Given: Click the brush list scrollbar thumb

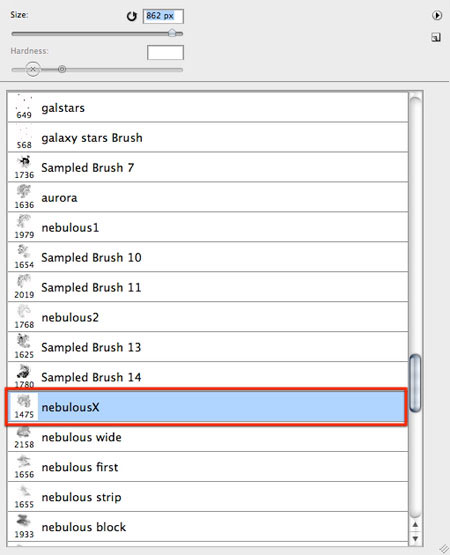Looking at the screenshot, I should 415,383.
